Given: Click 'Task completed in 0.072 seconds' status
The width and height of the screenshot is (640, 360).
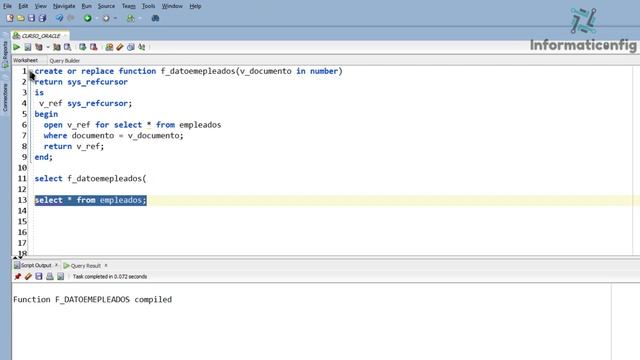Looking at the screenshot, I should pos(110,277).
